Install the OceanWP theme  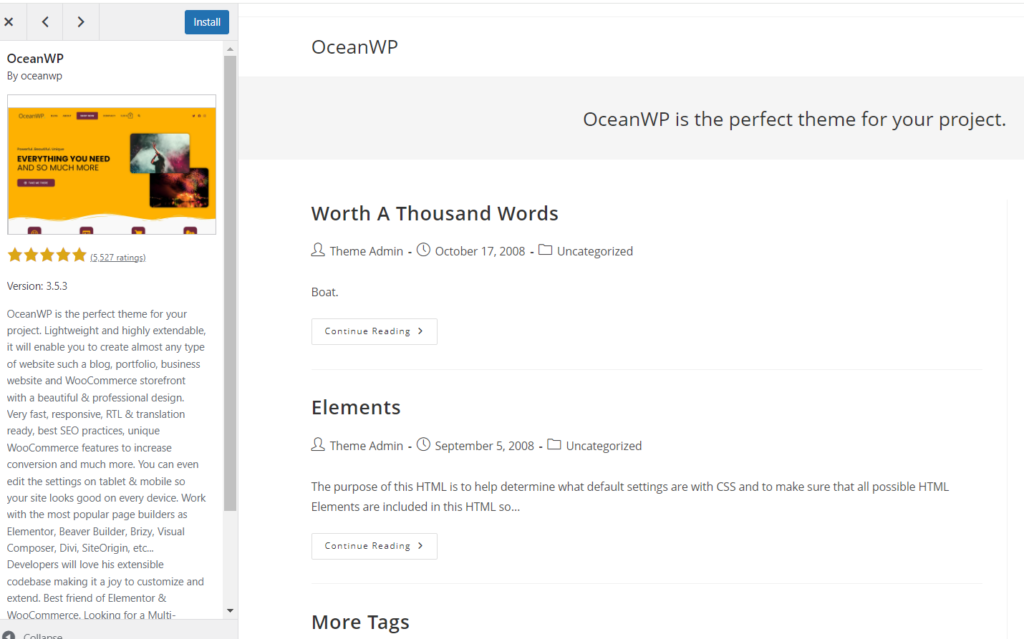point(206,22)
